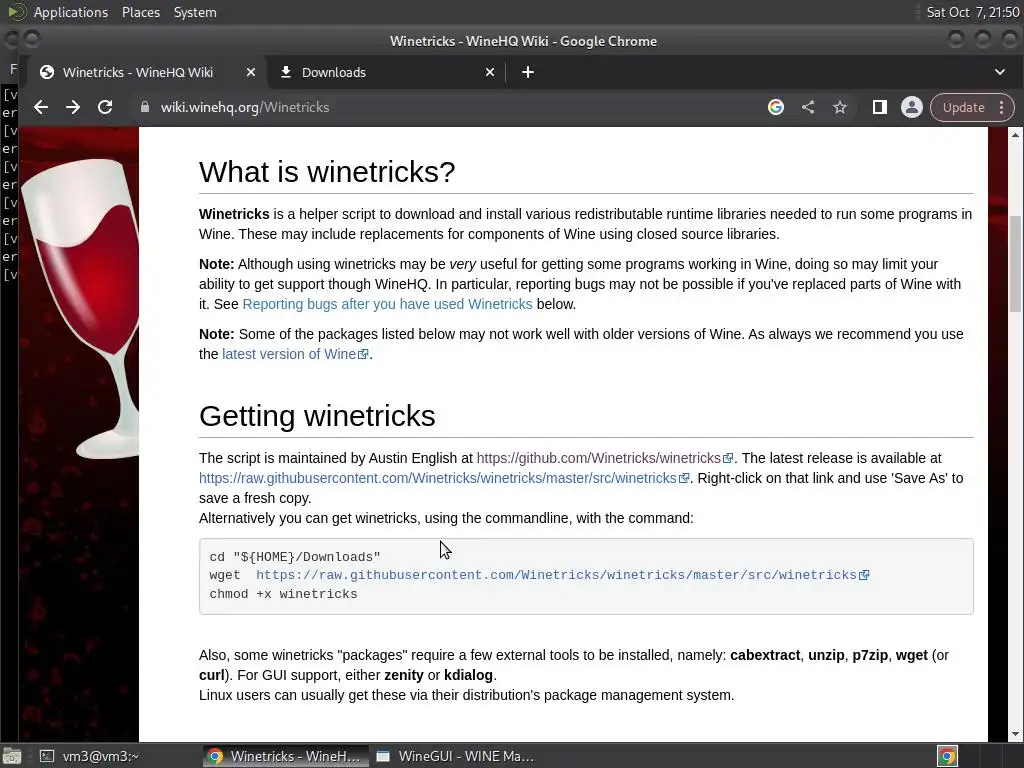Close the Winetricks - WineHQ Wiki tab
Image resolution: width=1024 pixels, height=768 pixels.
pyautogui.click(x=251, y=72)
